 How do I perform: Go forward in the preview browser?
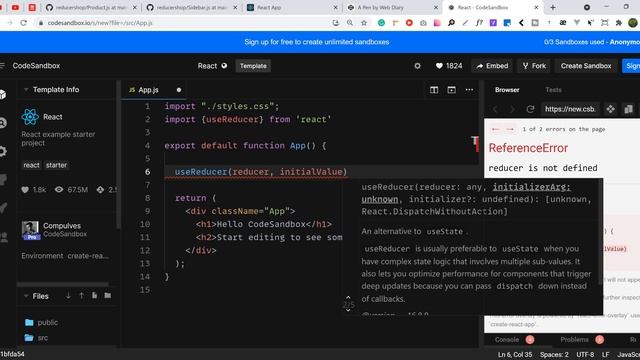(512, 109)
